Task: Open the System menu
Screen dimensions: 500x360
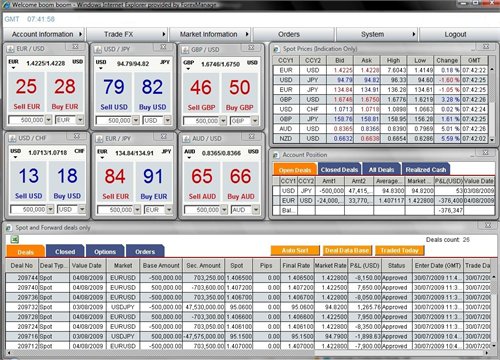Action: pyautogui.click(x=377, y=34)
